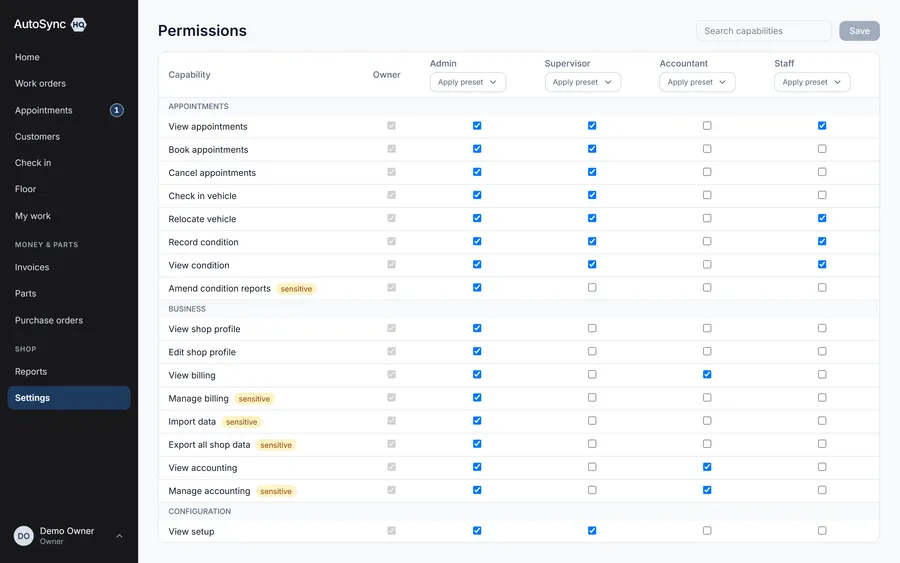Focus the Search capabilities field

click(763, 31)
